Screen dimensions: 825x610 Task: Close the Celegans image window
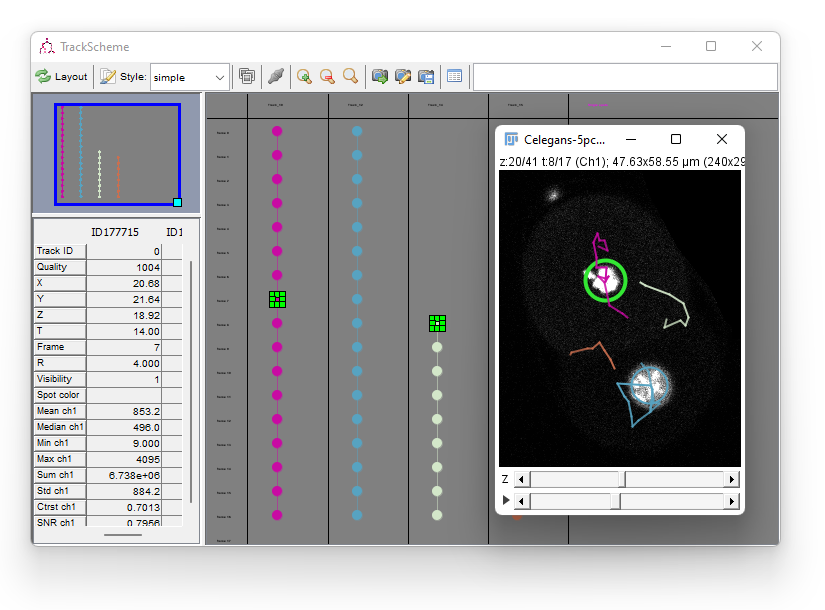pyautogui.click(x=722, y=139)
